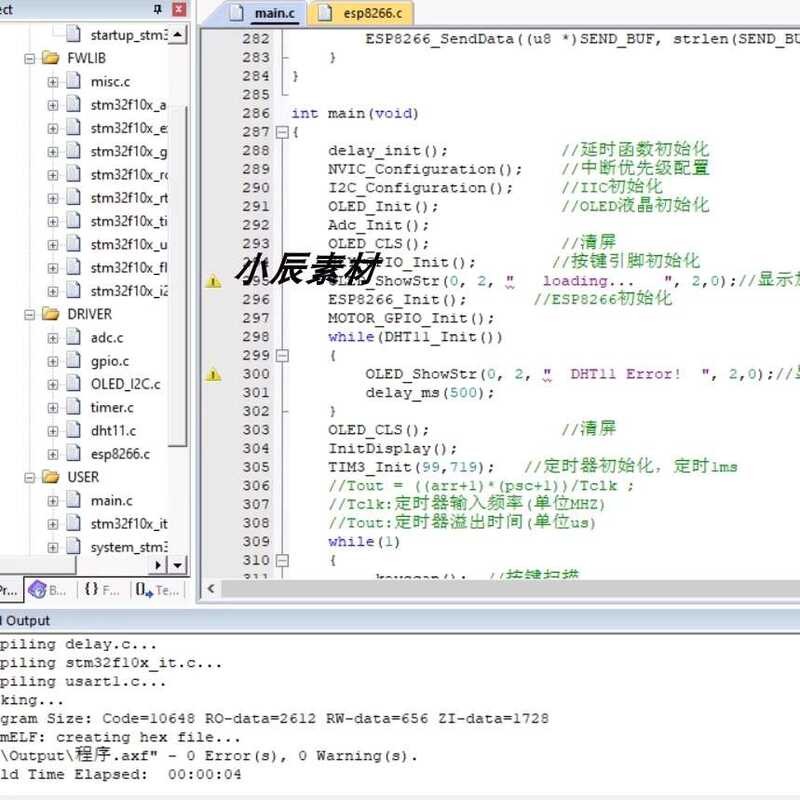
Task: Expand the esp8266.c node under DRIVER
Action: [x=53, y=454]
